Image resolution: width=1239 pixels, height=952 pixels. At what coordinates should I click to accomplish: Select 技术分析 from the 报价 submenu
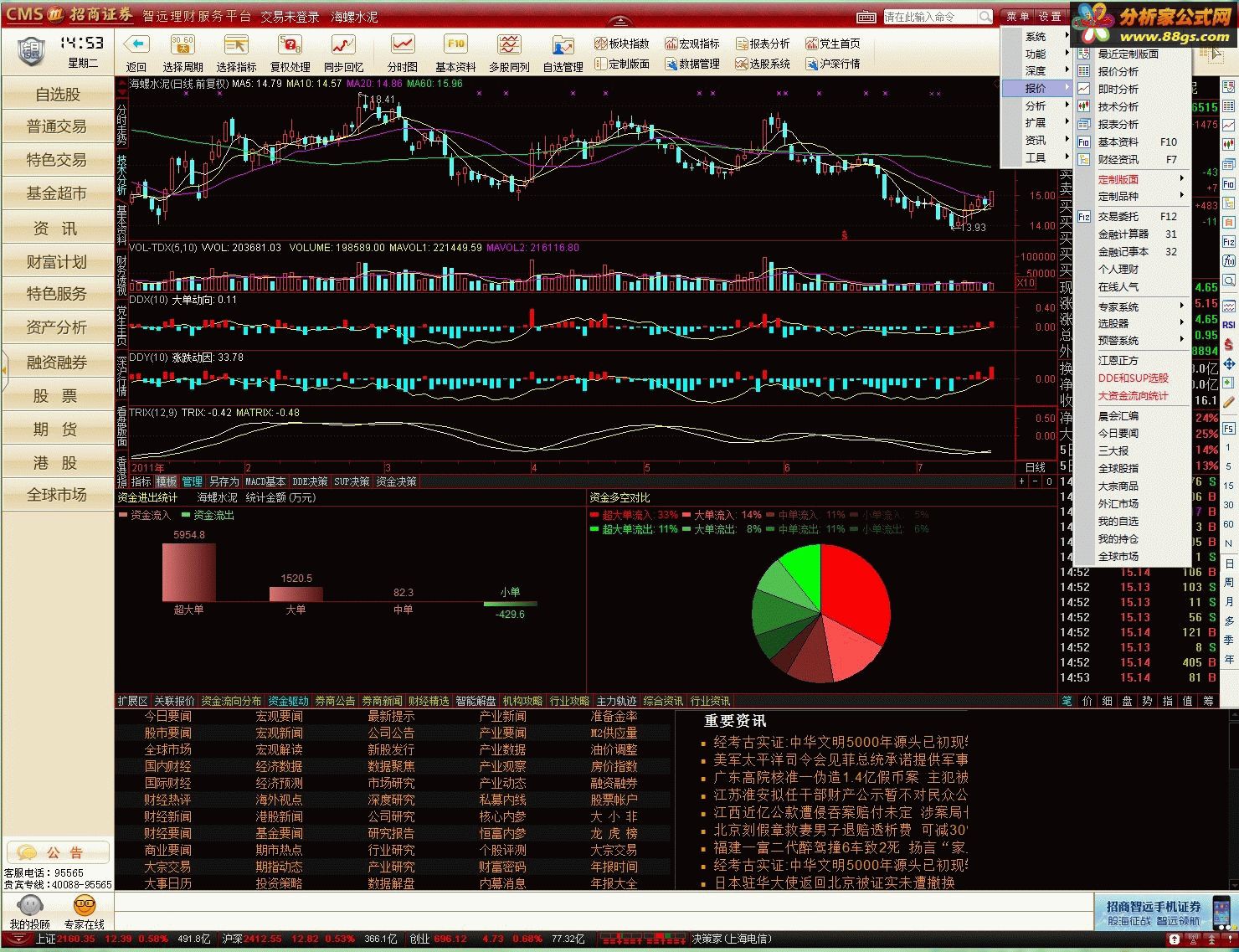tap(1132, 106)
